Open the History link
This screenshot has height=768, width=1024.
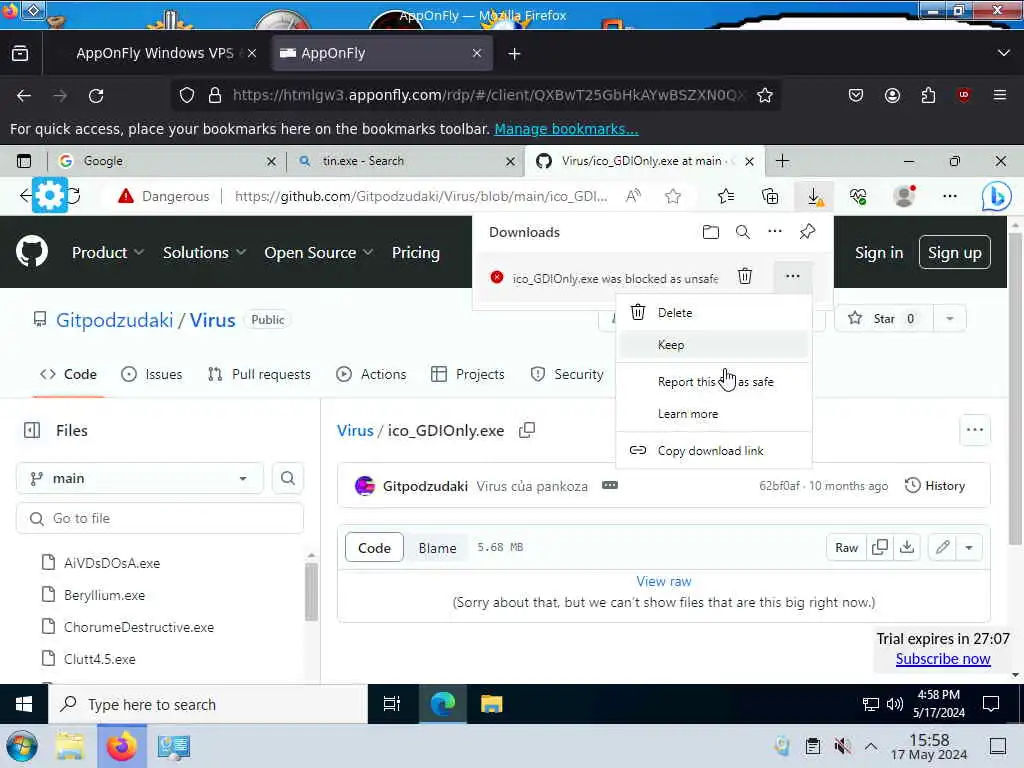coord(935,486)
